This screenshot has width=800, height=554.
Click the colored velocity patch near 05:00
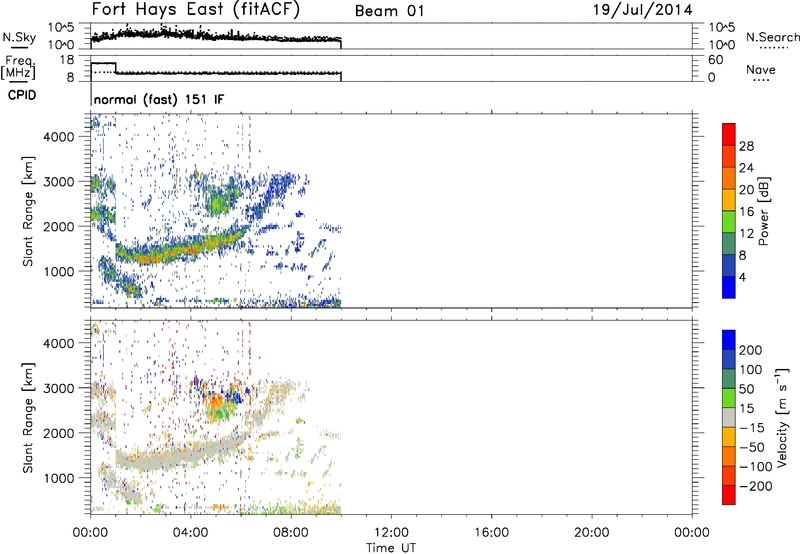point(220,401)
